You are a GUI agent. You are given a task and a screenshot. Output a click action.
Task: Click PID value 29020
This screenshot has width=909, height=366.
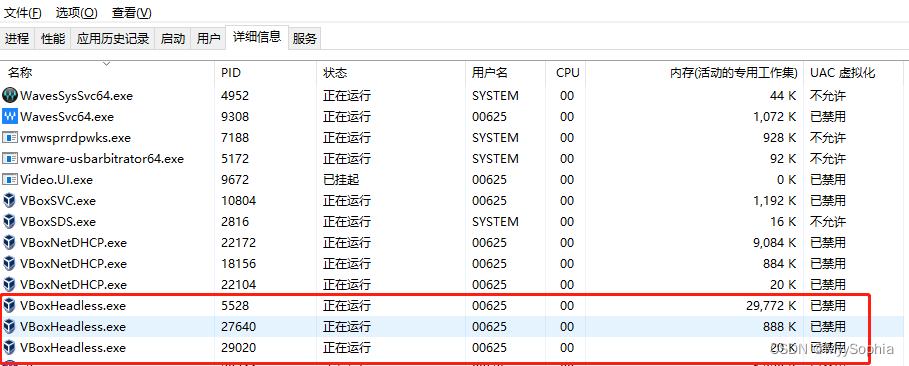tap(238, 347)
